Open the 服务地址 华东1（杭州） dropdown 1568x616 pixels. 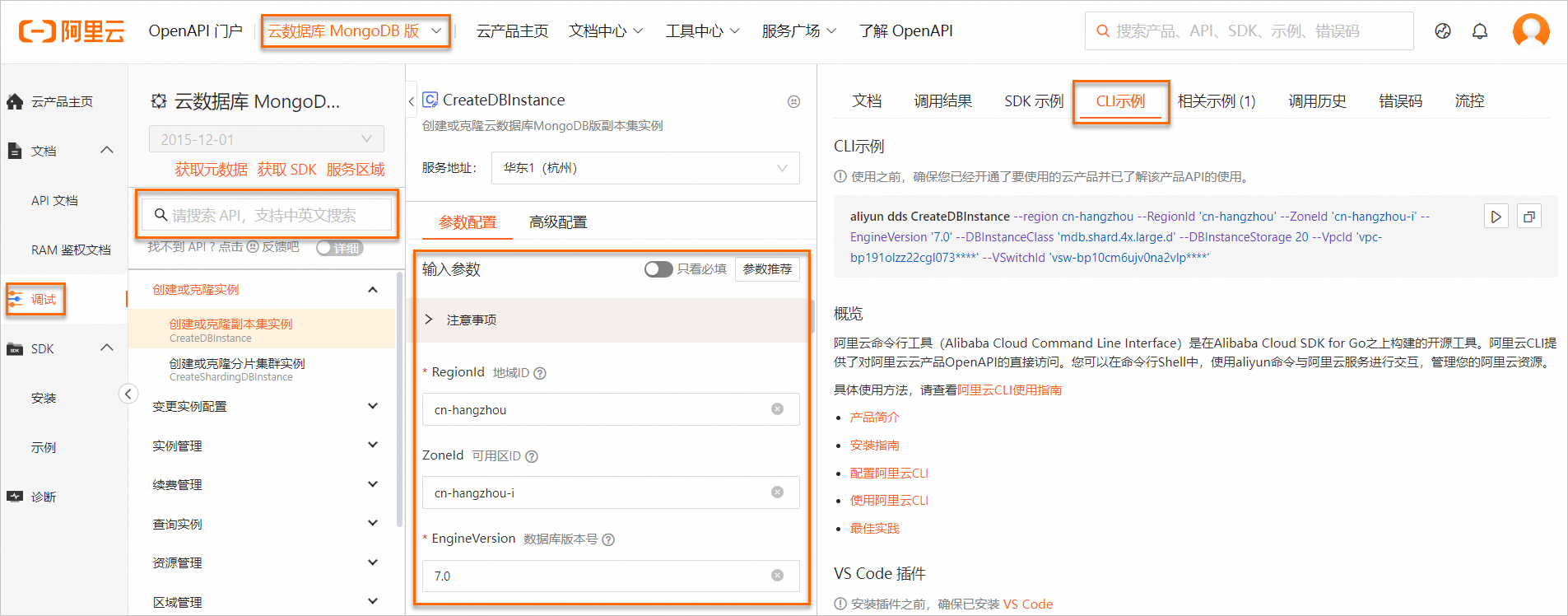[645, 168]
